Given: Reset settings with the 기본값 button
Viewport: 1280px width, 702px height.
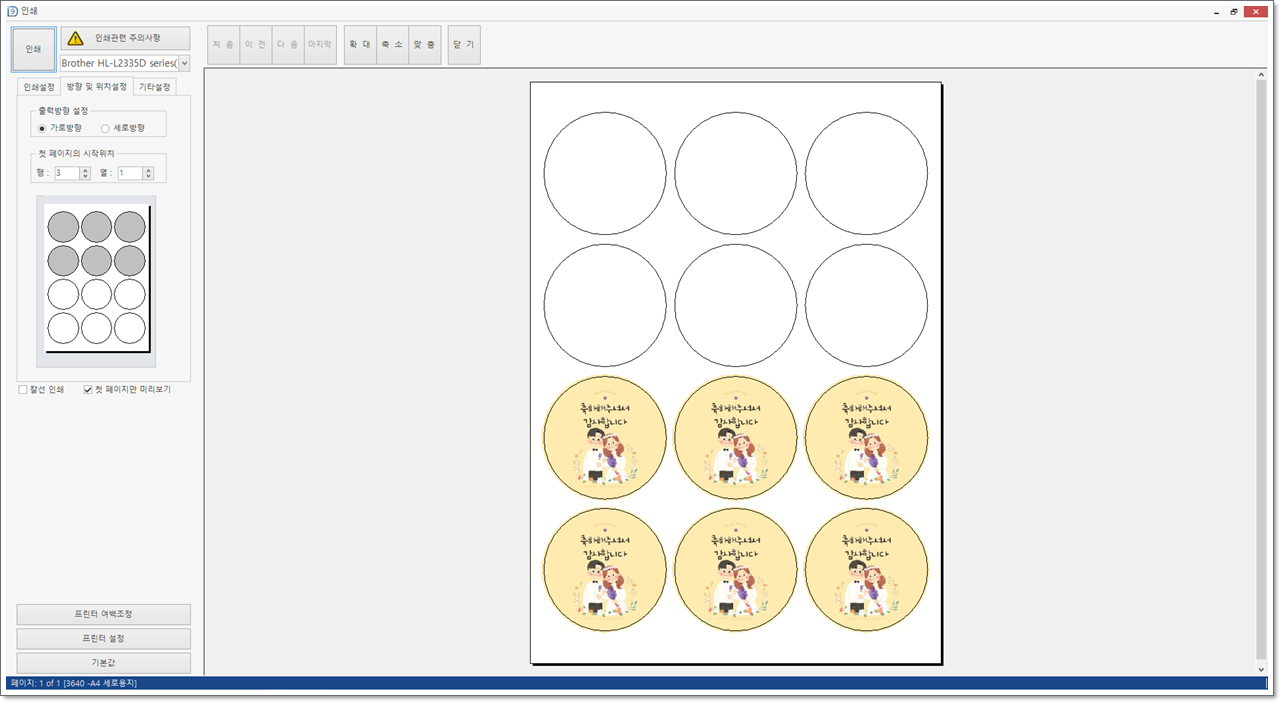Looking at the screenshot, I should (104, 662).
